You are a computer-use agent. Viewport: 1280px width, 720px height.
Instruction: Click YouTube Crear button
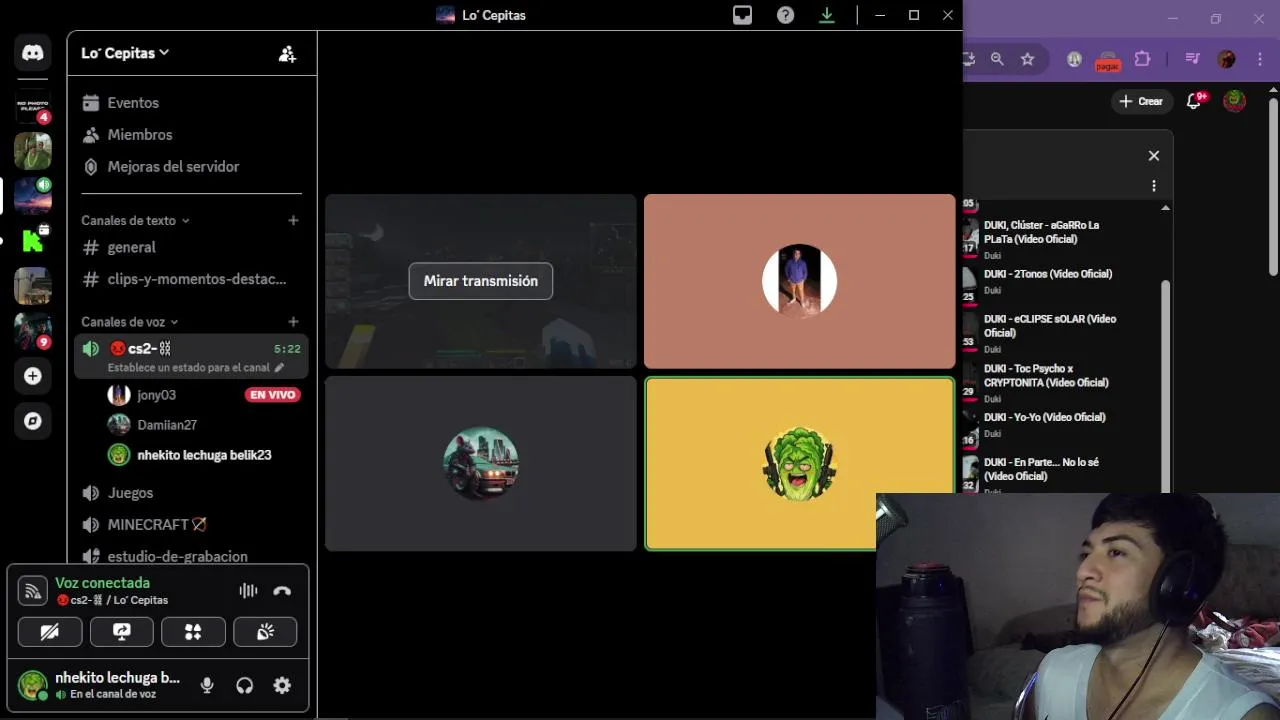tap(1141, 101)
